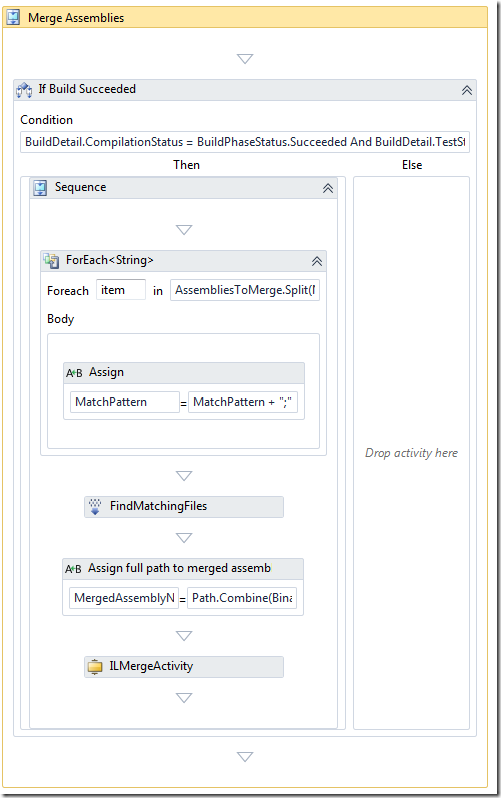Edit the Condition expression field
Image resolution: width=501 pixels, height=798 pixels.
pos(245,142)
